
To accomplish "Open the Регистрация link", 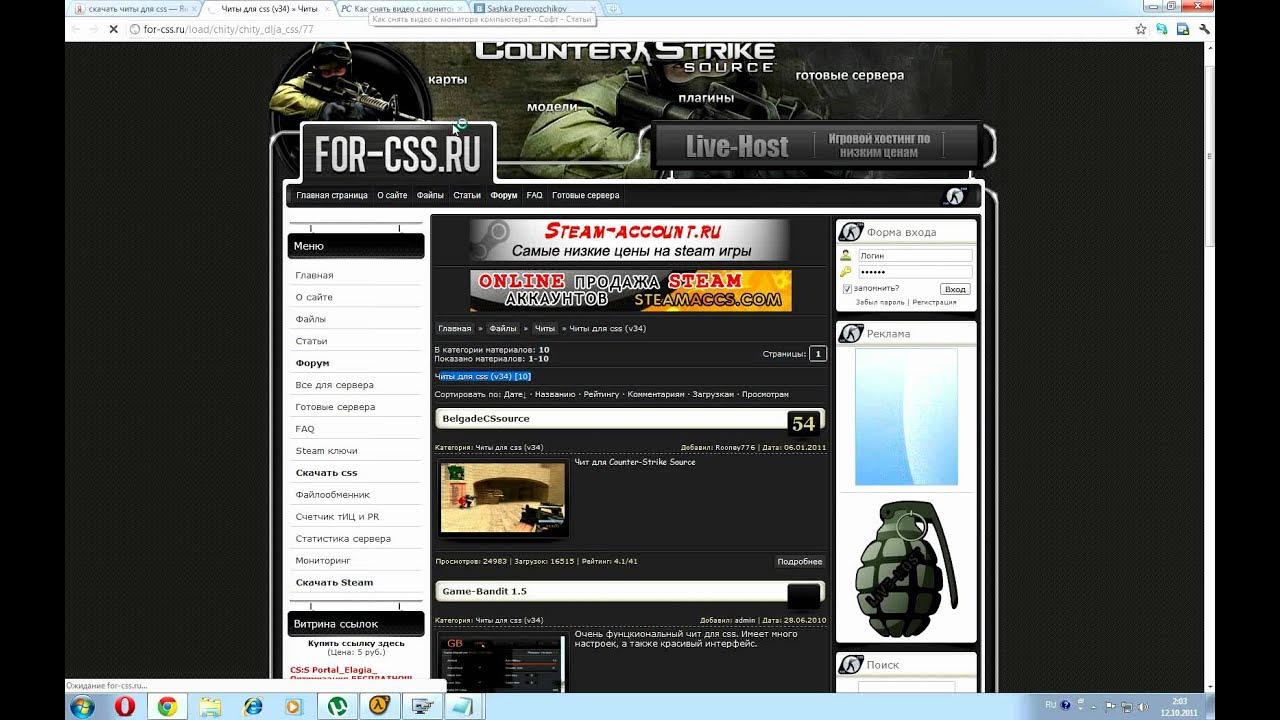I will pyautogui.click(x=934, y=302).
